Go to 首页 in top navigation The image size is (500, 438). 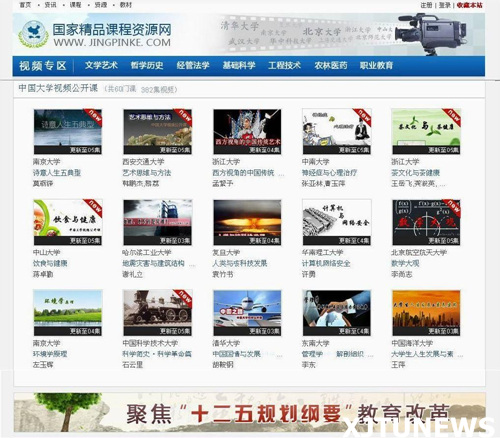point(25,5)
